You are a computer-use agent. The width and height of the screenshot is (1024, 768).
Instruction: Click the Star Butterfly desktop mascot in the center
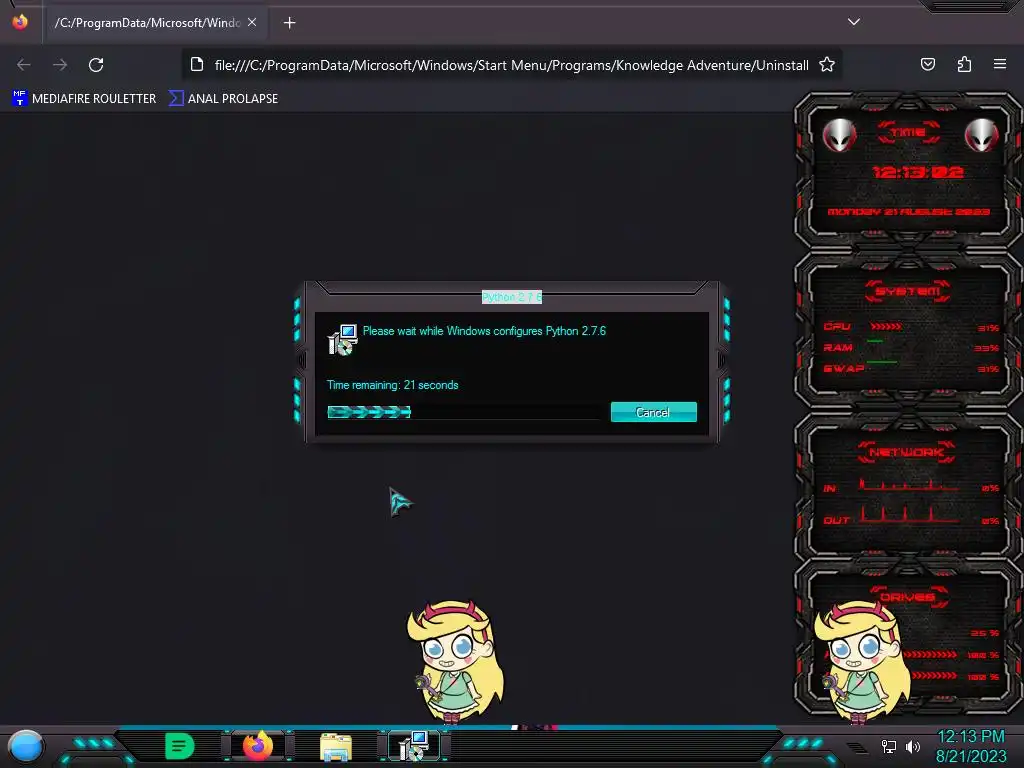[x=455, y=662]
